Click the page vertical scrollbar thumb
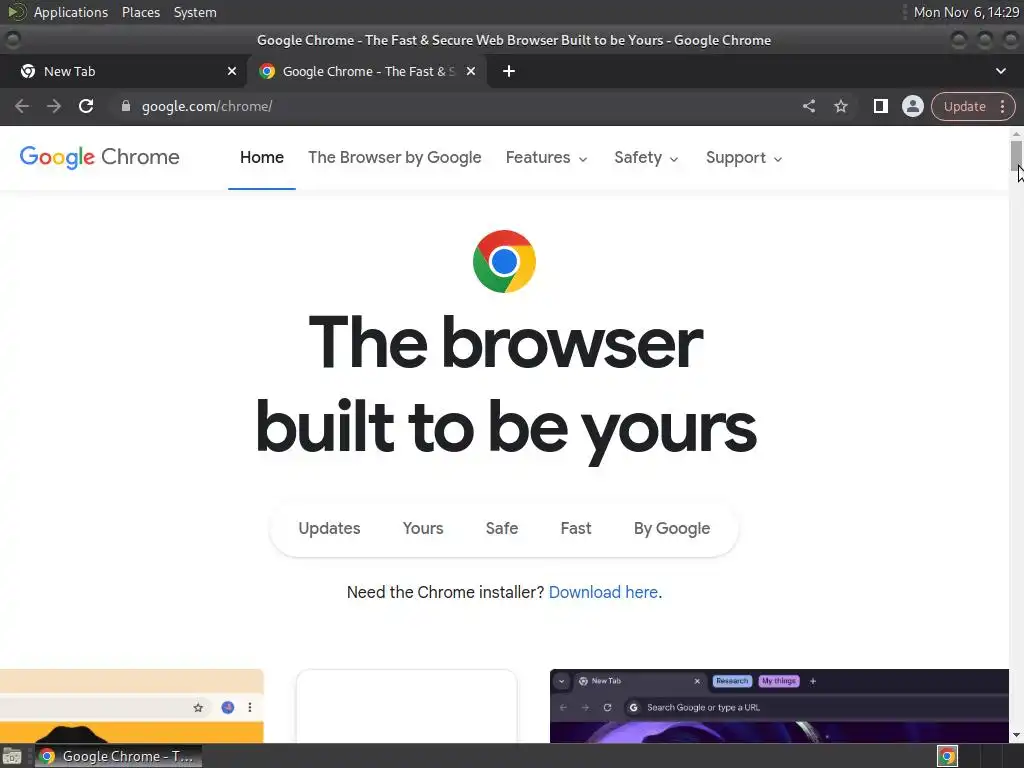1024x768 pixels. tap(1016, 155)
